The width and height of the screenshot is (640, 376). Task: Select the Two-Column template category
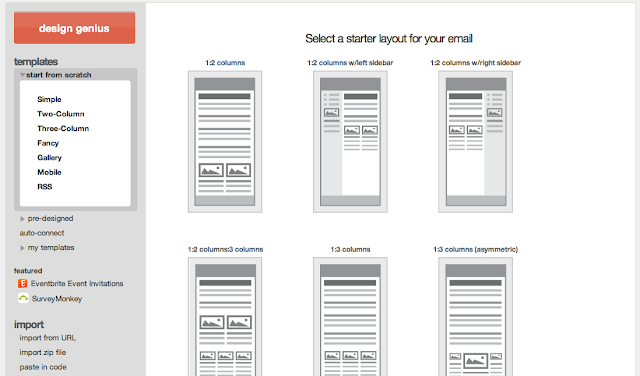tap(61, 114)
